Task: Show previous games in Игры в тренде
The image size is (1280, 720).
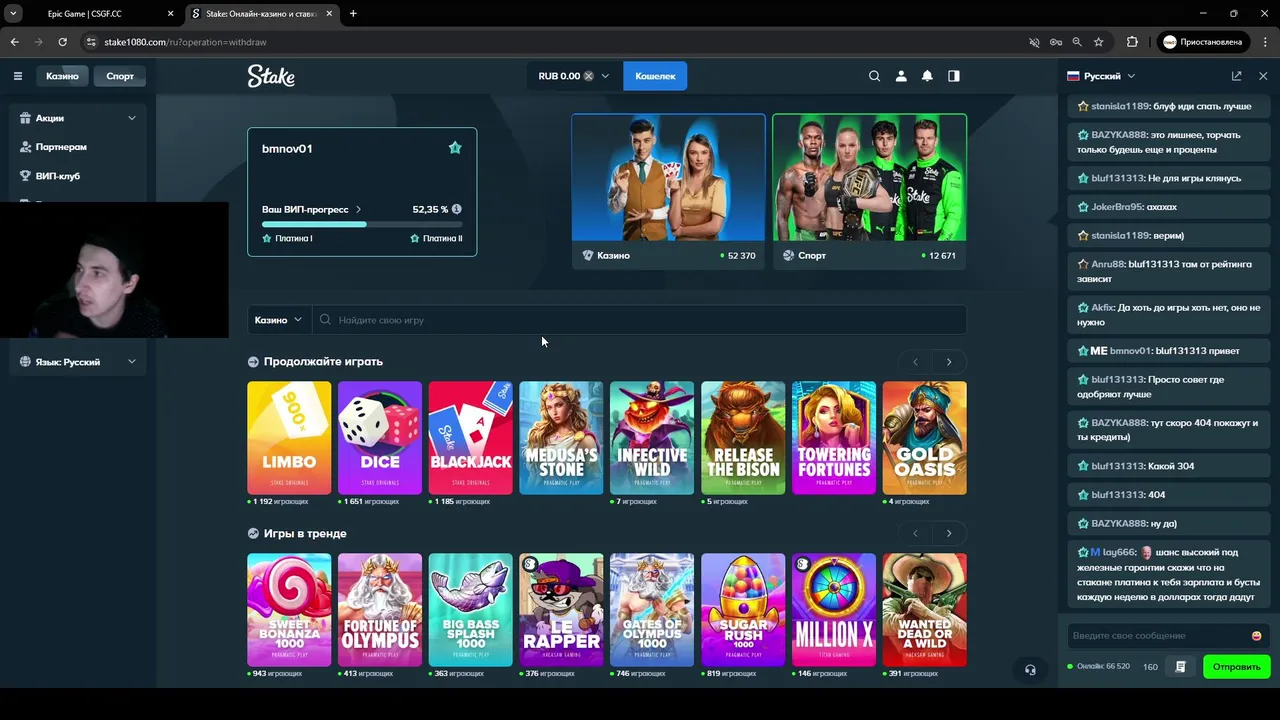Action: coord(915,534)
